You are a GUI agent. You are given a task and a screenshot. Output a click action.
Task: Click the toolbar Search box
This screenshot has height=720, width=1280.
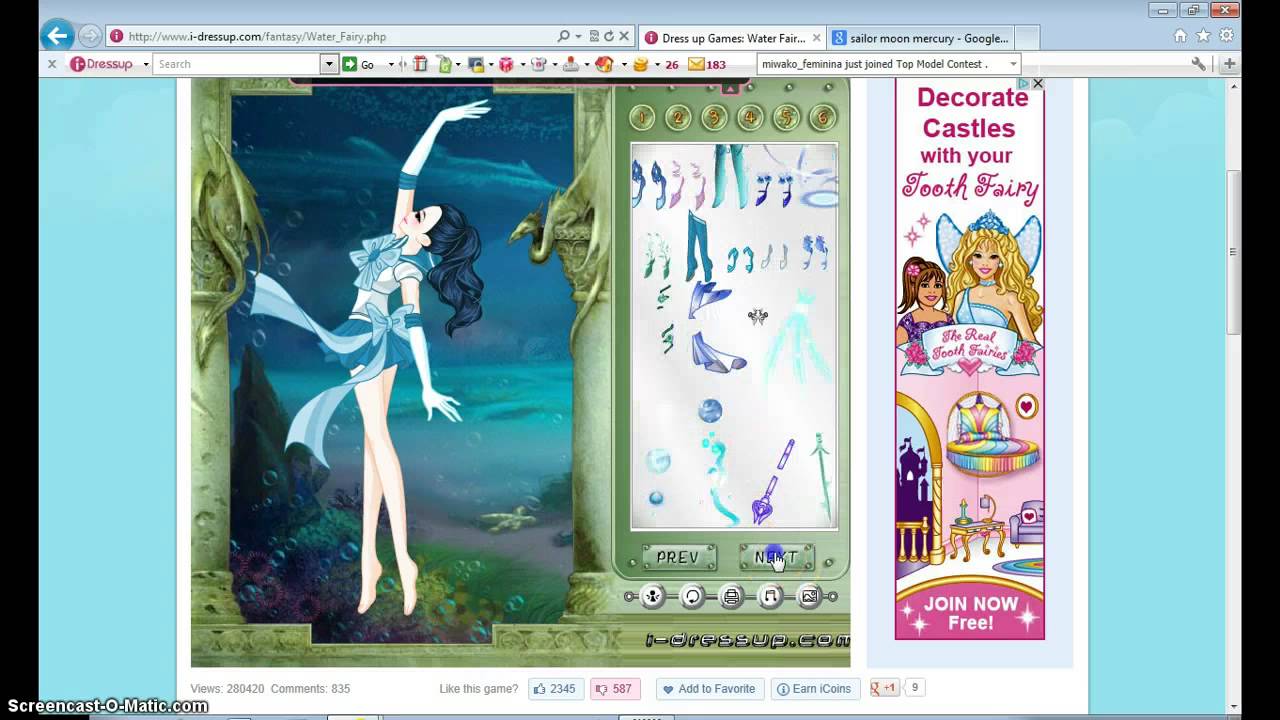tap(237, 64)
